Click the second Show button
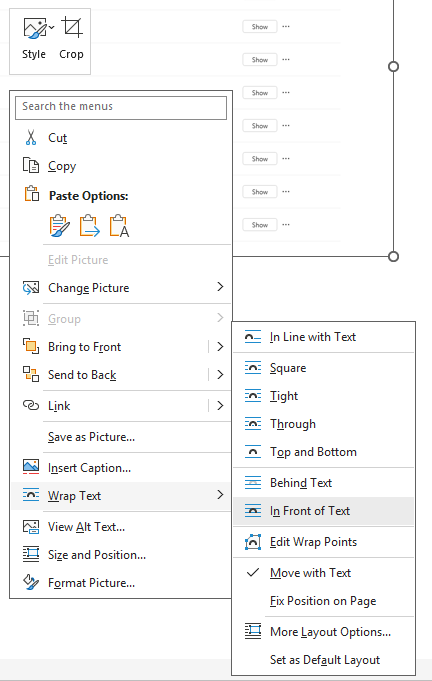 pyautogui.click(x=260, y=60)
